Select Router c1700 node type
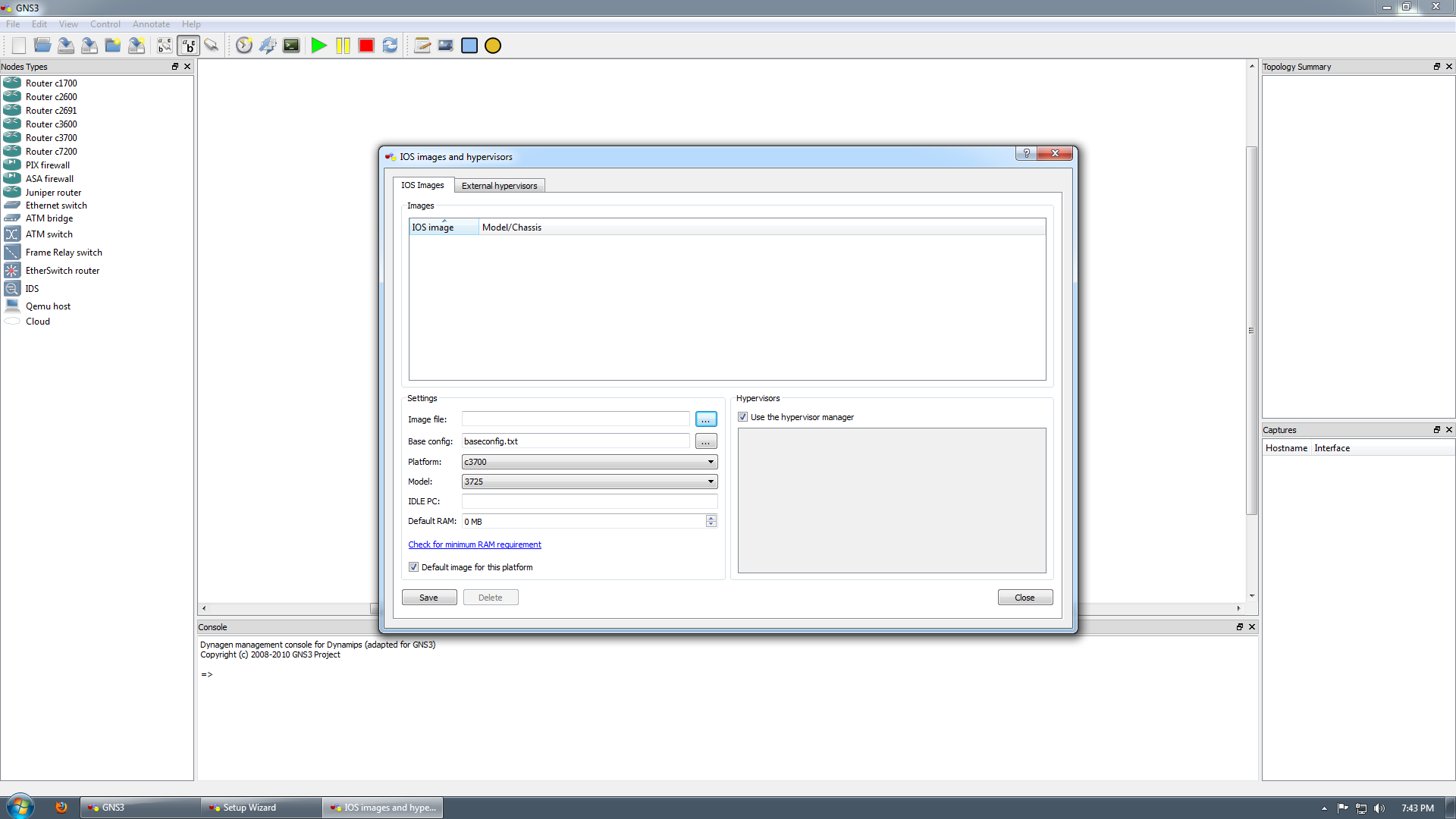1456x819 pixels. coord(51,83)
